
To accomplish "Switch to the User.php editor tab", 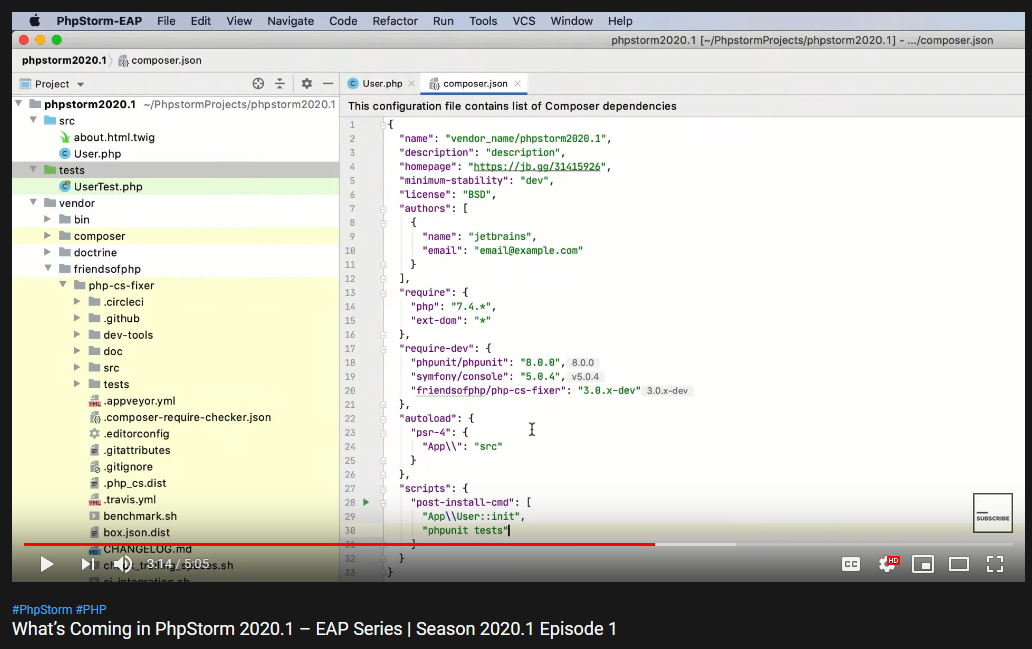I will (382, 84).
